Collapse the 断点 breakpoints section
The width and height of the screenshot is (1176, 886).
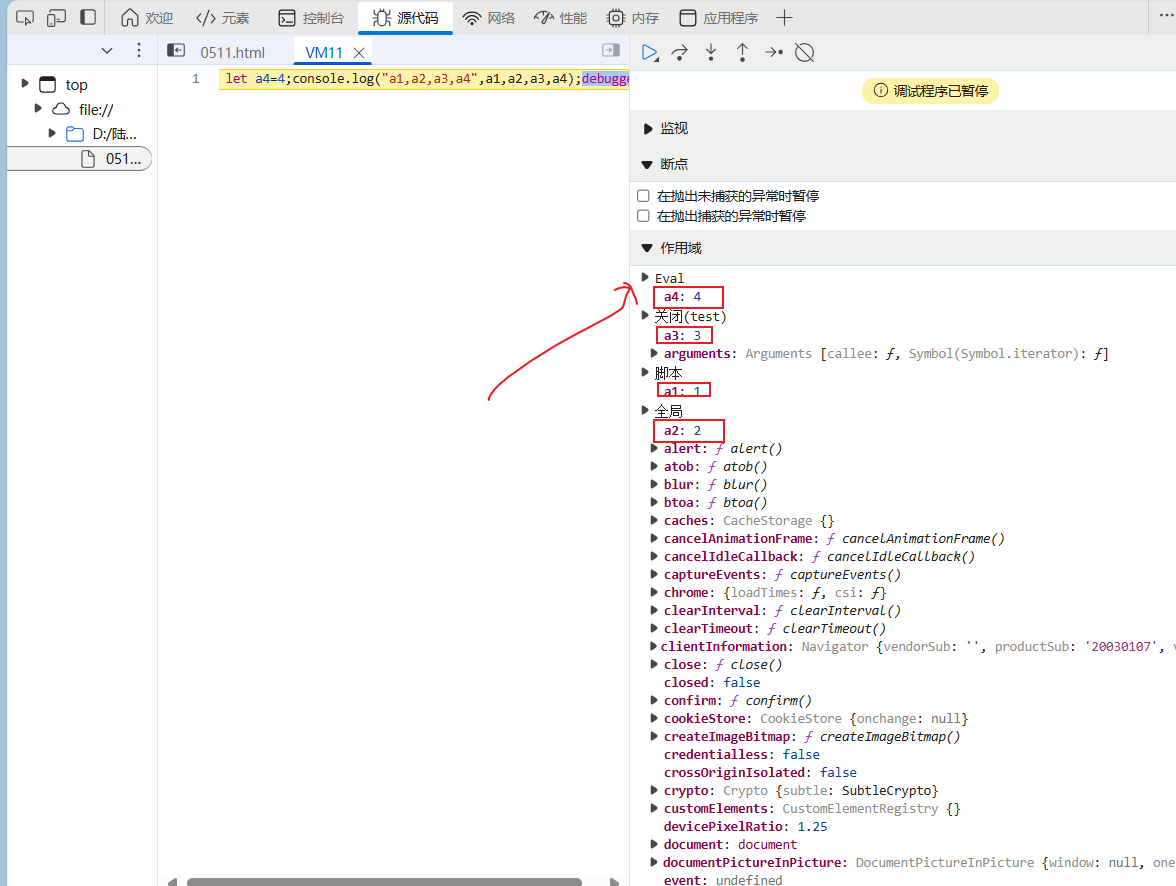tap(648, 164)
